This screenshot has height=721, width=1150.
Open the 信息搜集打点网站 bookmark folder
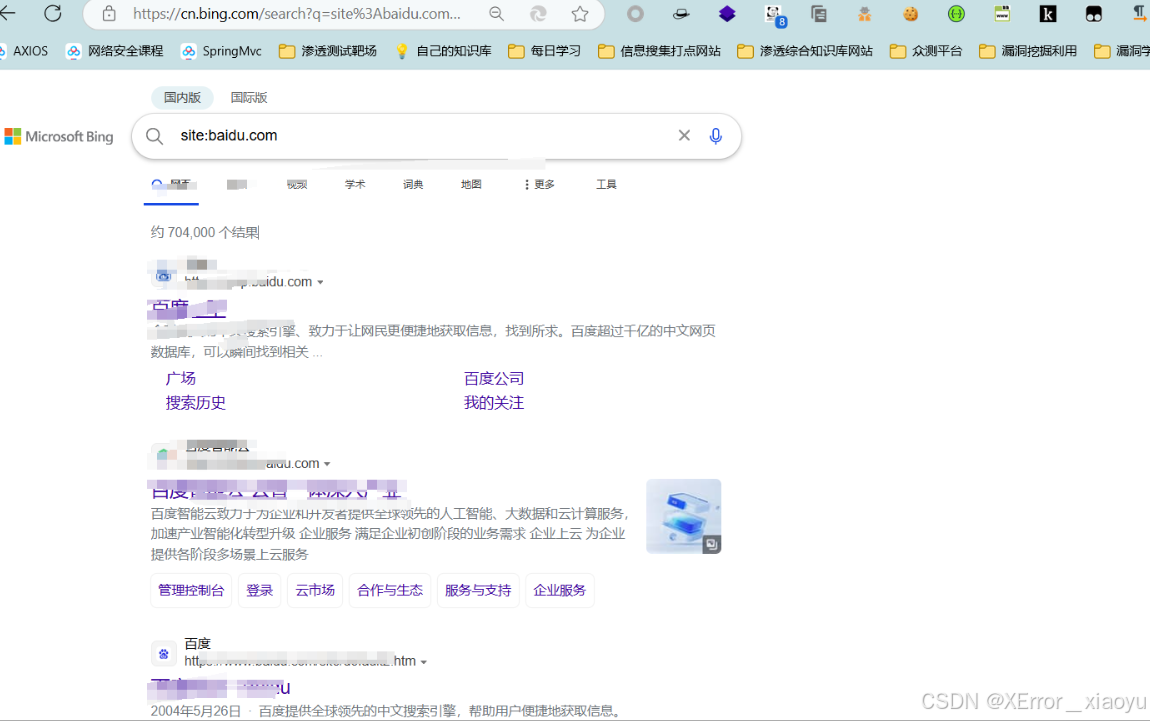pyautogui.click(x=659, y=51)
